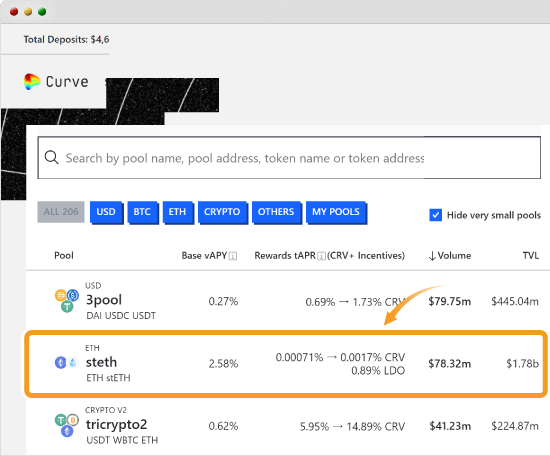Viewport: 550px width, 456px height.
Task: Click the 3pool token icons
Action: 67,301
